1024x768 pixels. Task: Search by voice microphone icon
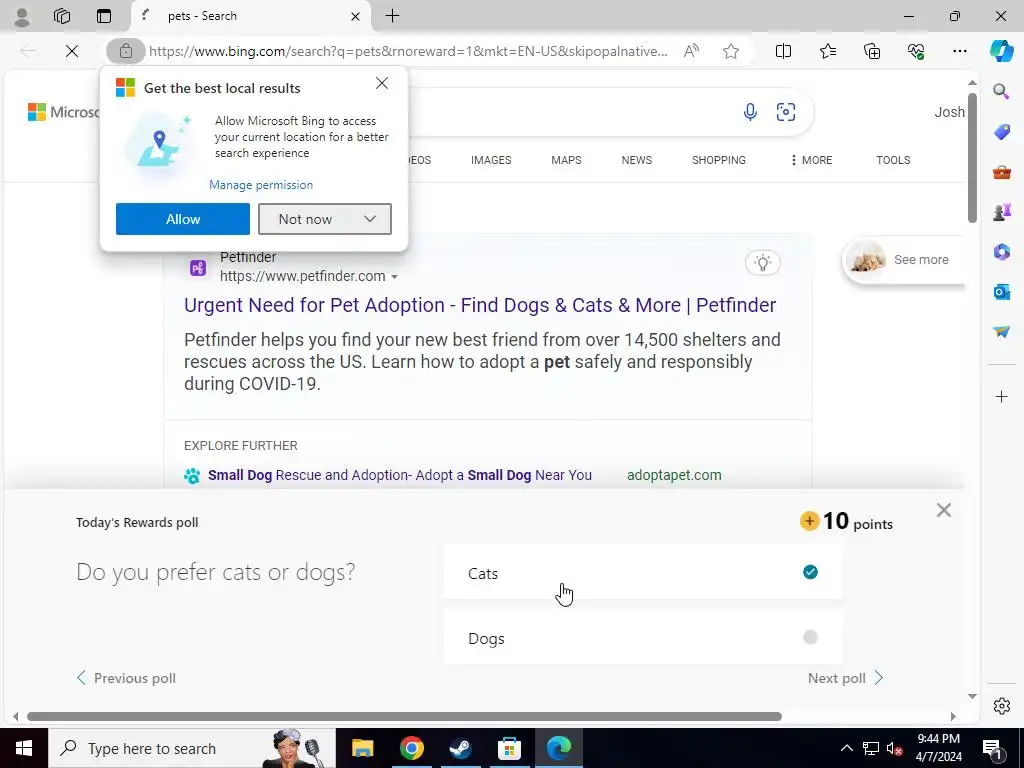[750, 112]
